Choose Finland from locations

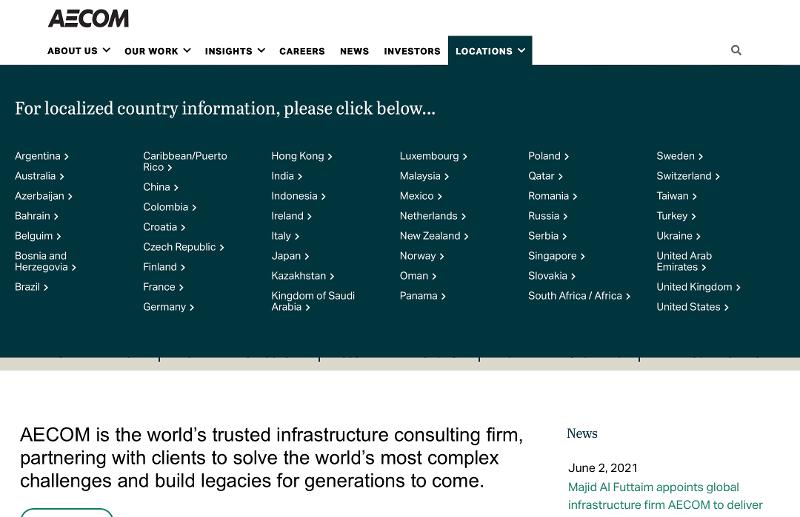pos(164,267)
